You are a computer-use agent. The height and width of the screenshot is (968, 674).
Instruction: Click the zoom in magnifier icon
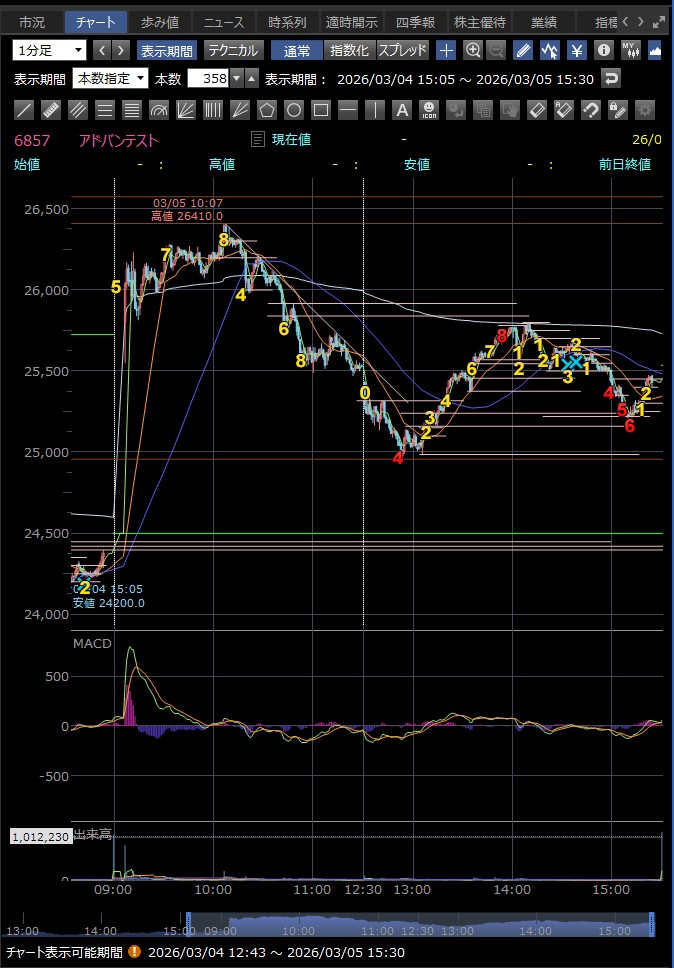[x=473, y=50]
